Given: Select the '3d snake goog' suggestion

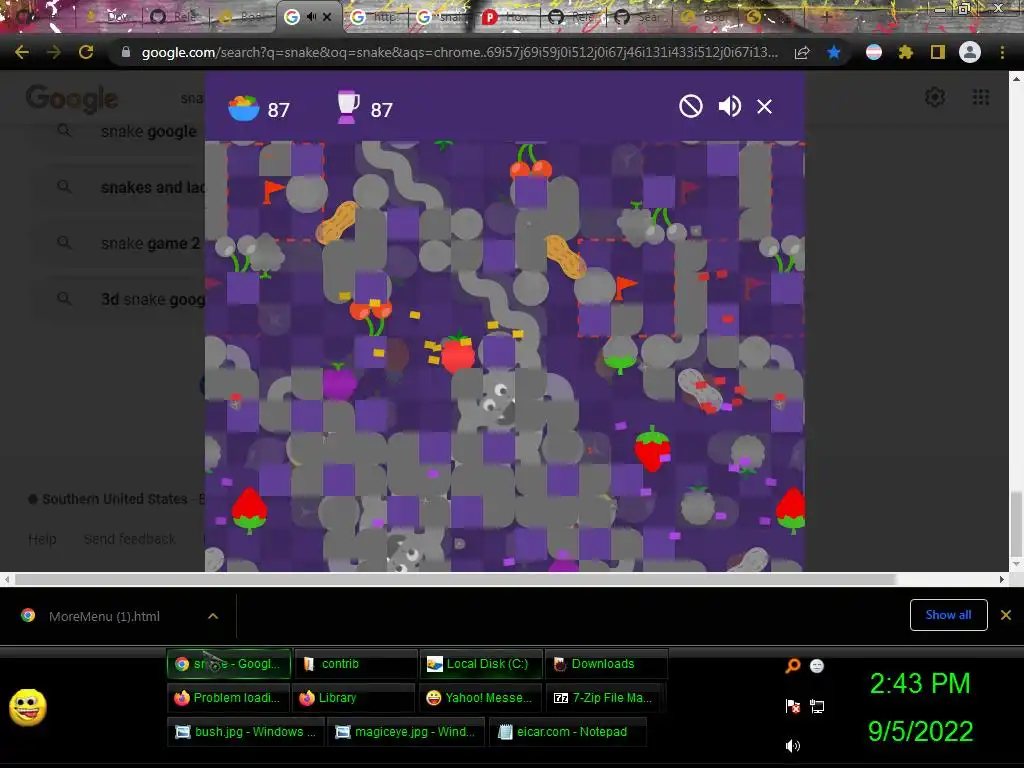Looking at the screenshot, I should pos(153,299).
